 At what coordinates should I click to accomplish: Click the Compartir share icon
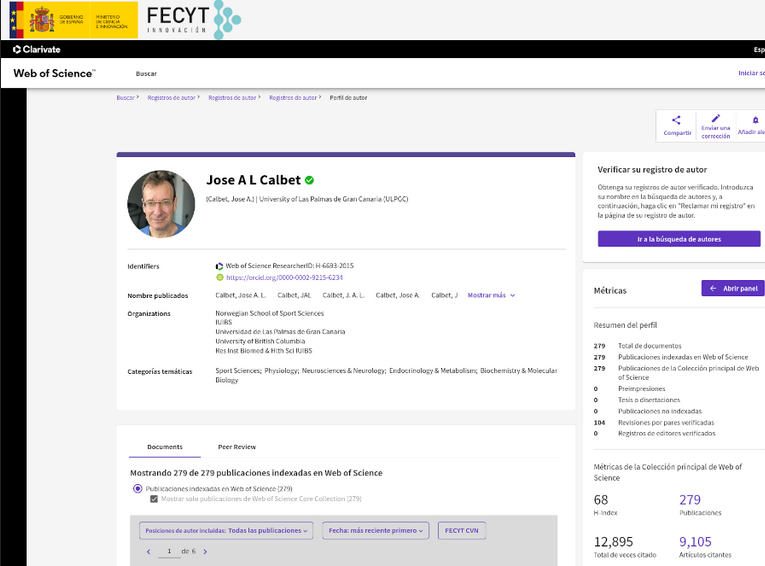tap(676, 120)
